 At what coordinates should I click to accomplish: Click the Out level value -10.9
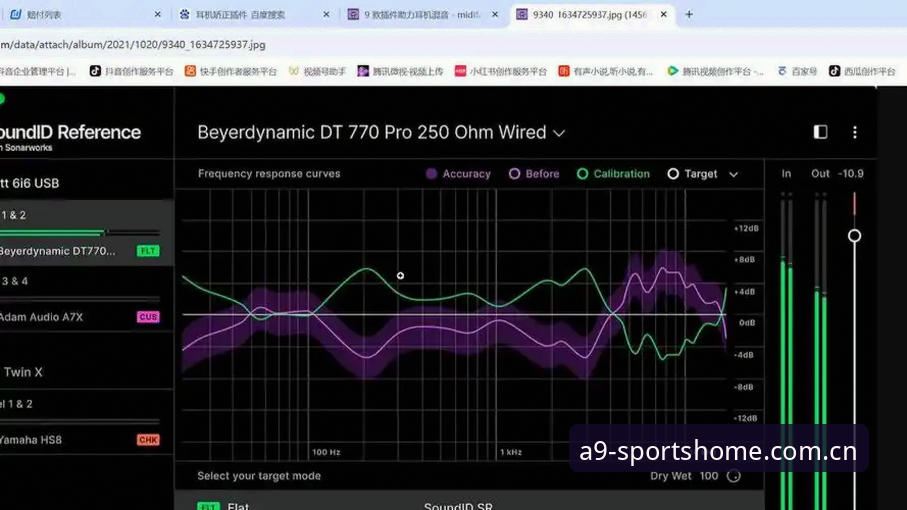point(850,173)
